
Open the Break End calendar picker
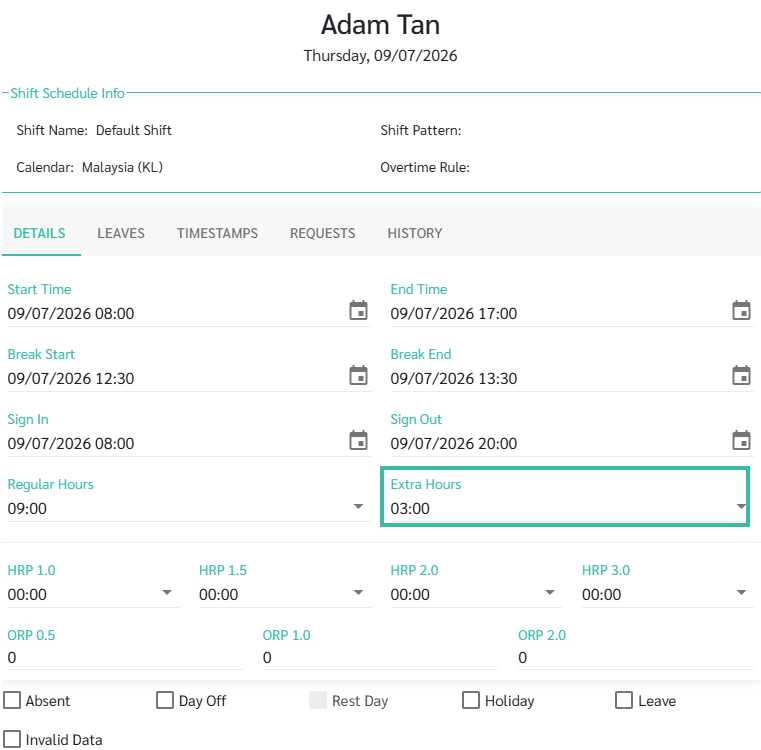[741, 376]
